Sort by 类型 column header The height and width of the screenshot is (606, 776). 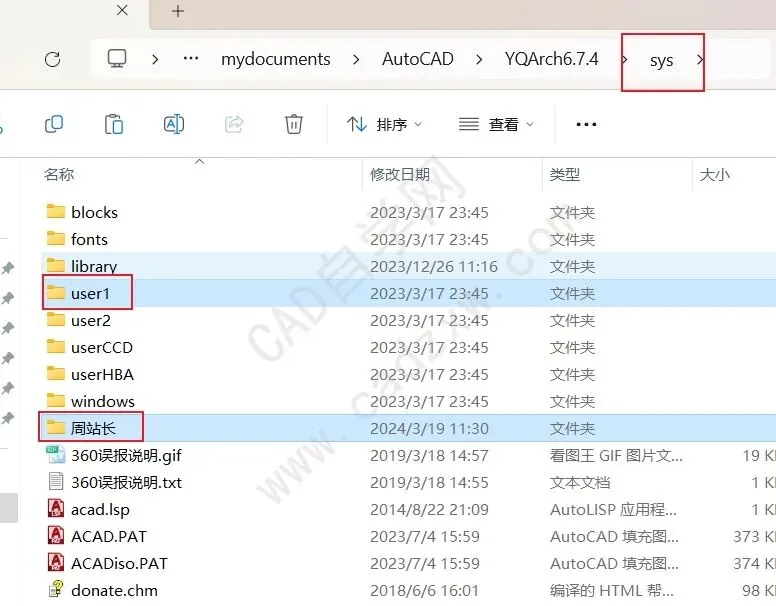click(565, 174)
